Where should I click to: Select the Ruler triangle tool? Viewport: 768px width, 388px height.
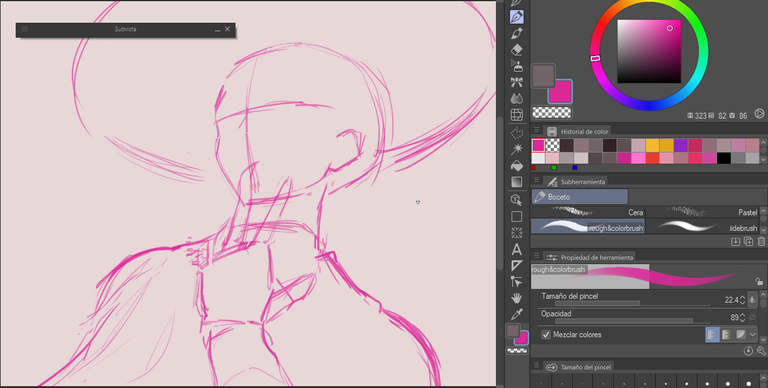(x=516, y=266)
